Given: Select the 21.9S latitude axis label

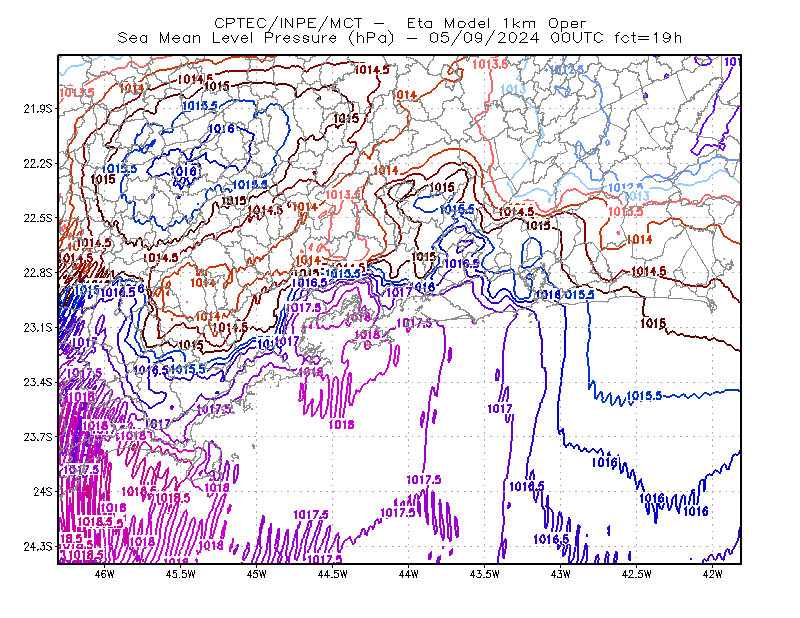Looking at the screenshot, I should [x=38, y=109].
